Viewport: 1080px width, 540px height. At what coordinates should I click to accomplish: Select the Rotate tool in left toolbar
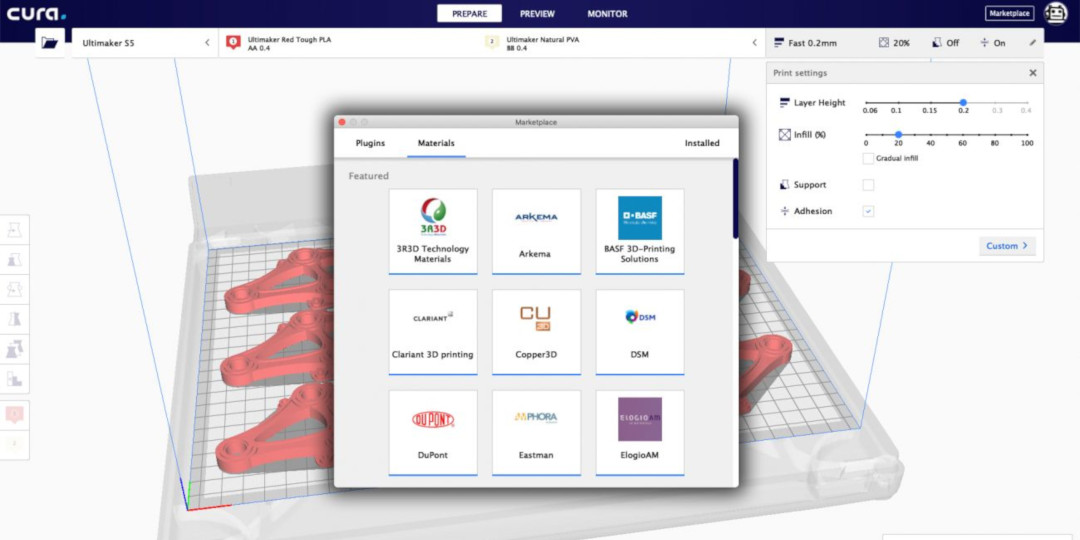tap(14, 289)
